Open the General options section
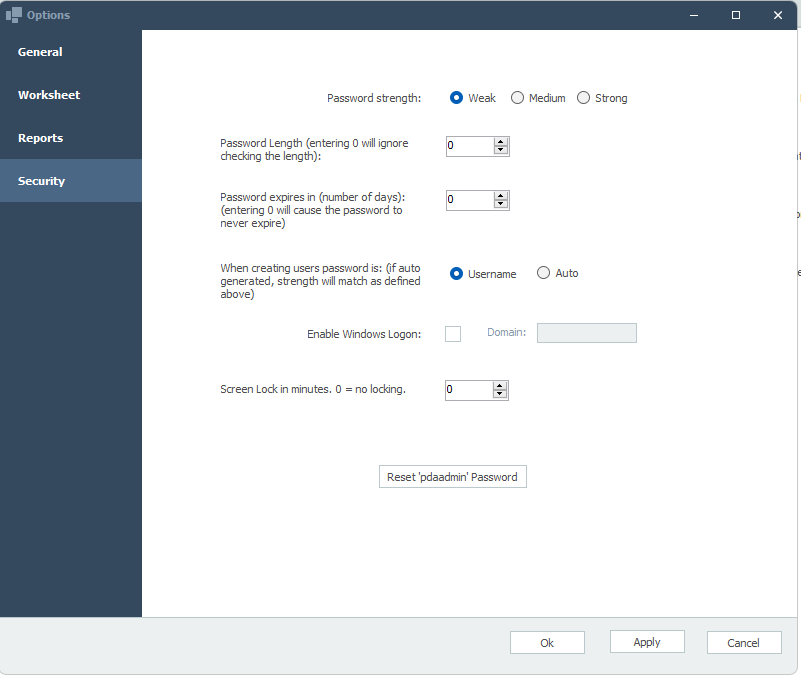 pos(70,52)
